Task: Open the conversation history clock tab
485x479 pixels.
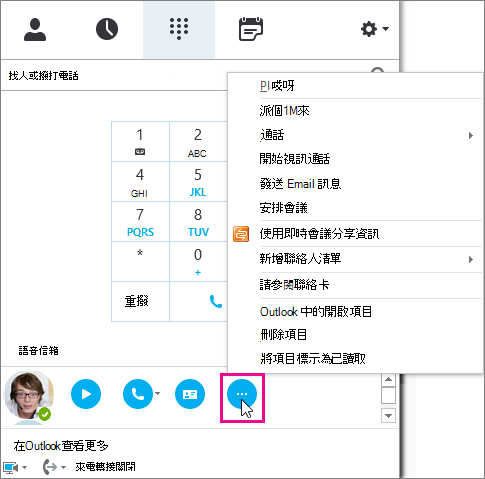Action: coord(107,29)
